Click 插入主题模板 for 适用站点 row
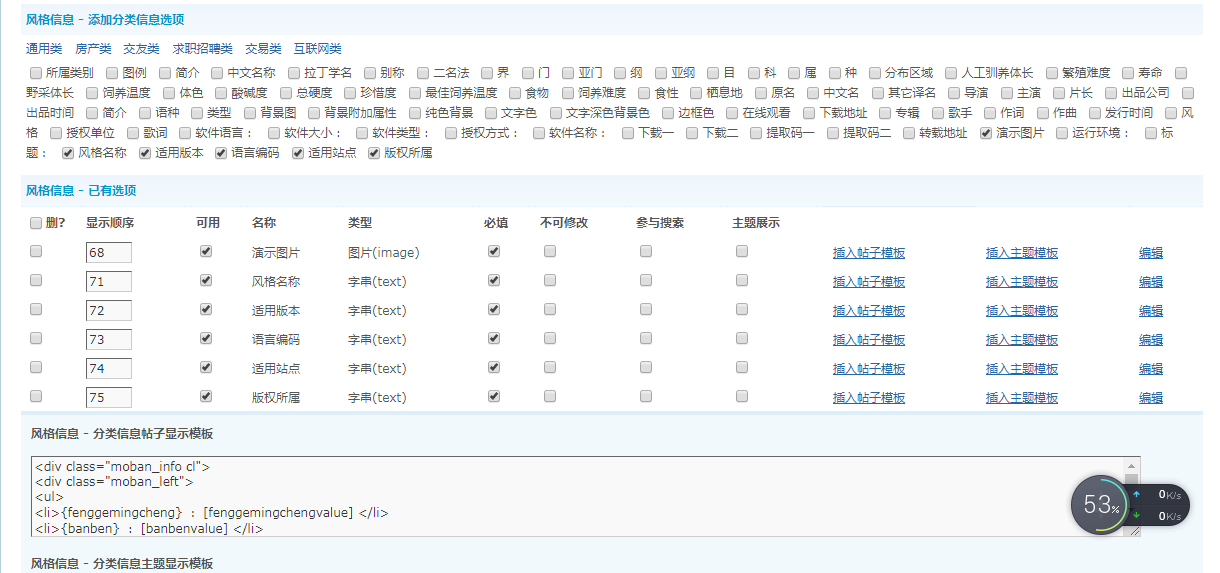The image size is (1220, 573). [1021, 369]
